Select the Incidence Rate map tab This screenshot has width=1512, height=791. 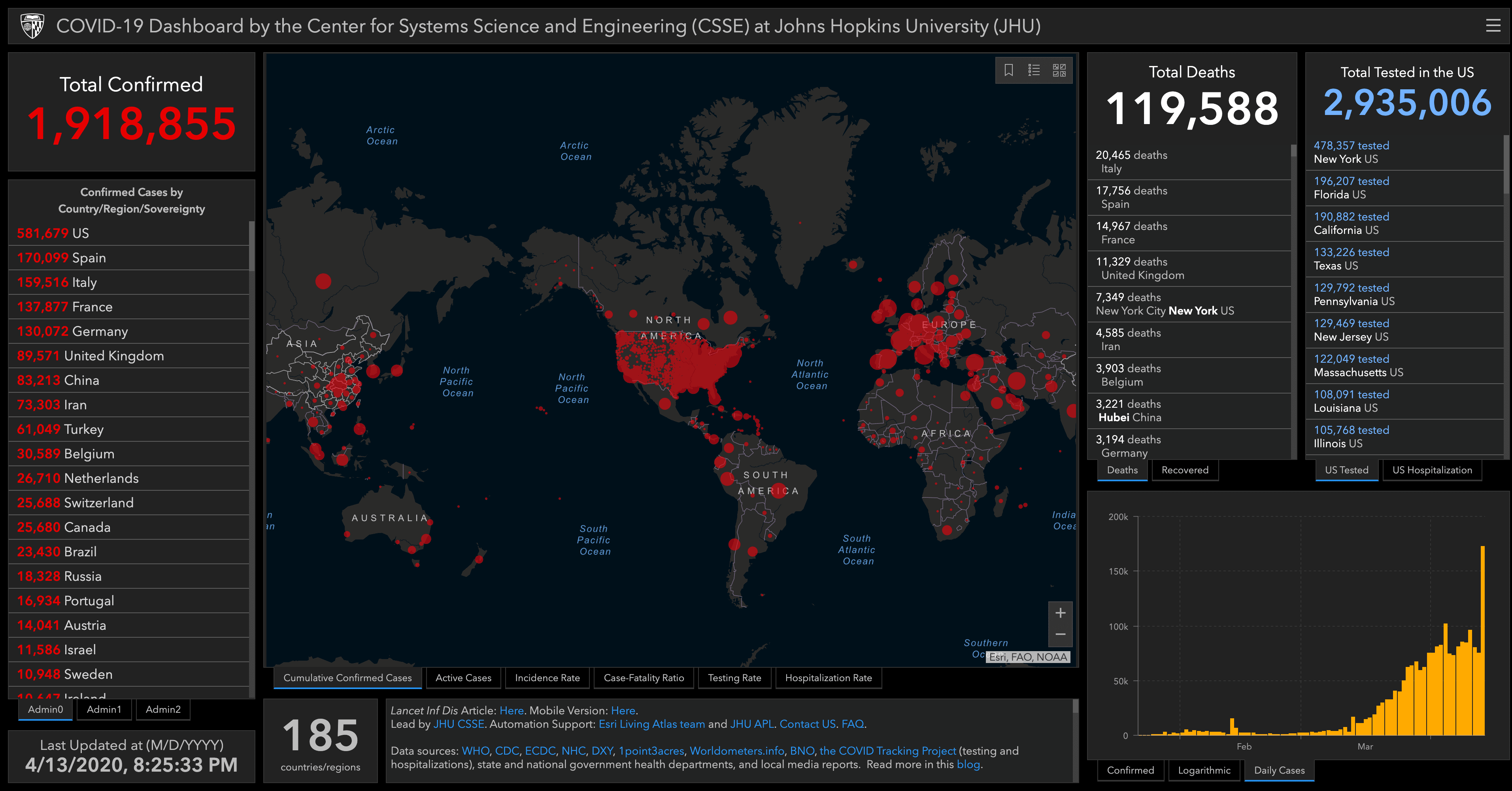547,678
